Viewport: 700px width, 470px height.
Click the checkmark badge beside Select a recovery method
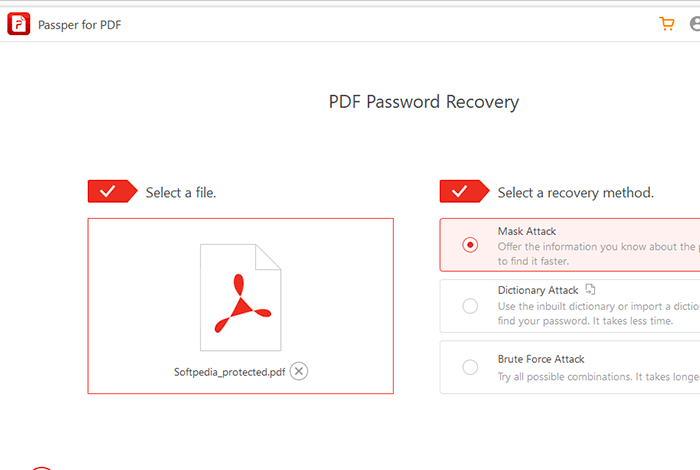[464, 191]
